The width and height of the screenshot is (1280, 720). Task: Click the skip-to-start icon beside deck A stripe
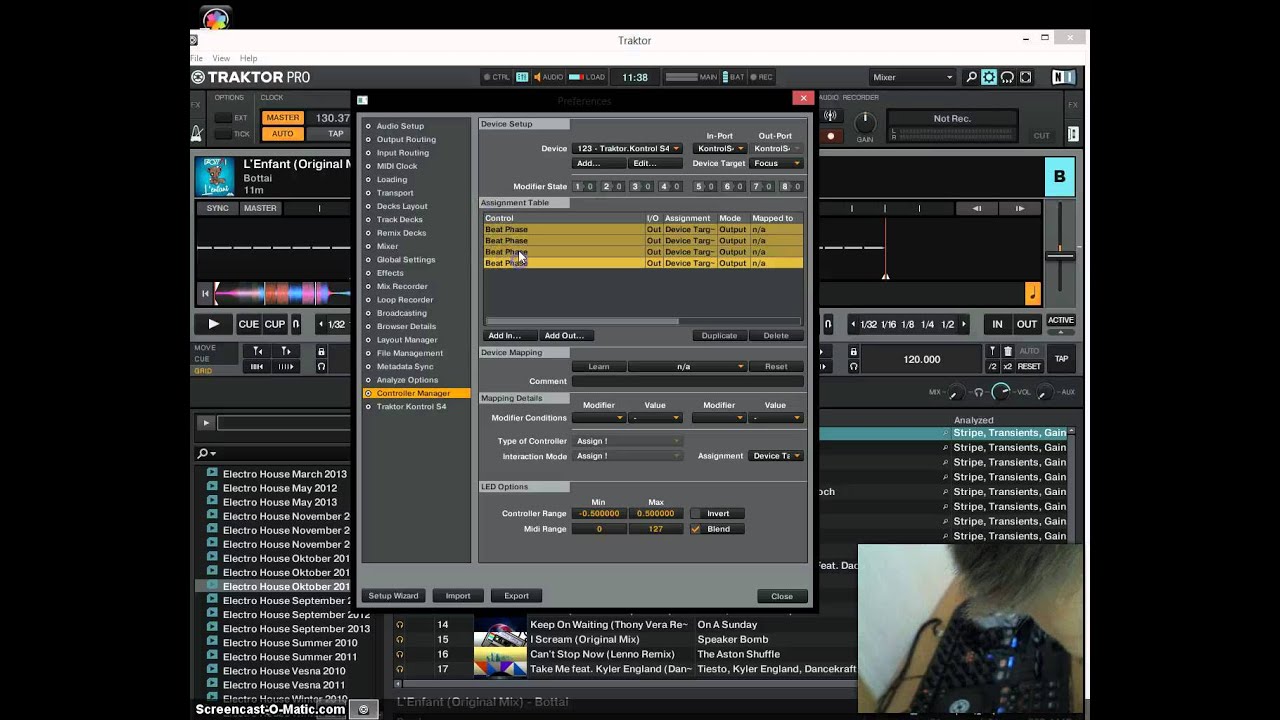tap(205, 293)
